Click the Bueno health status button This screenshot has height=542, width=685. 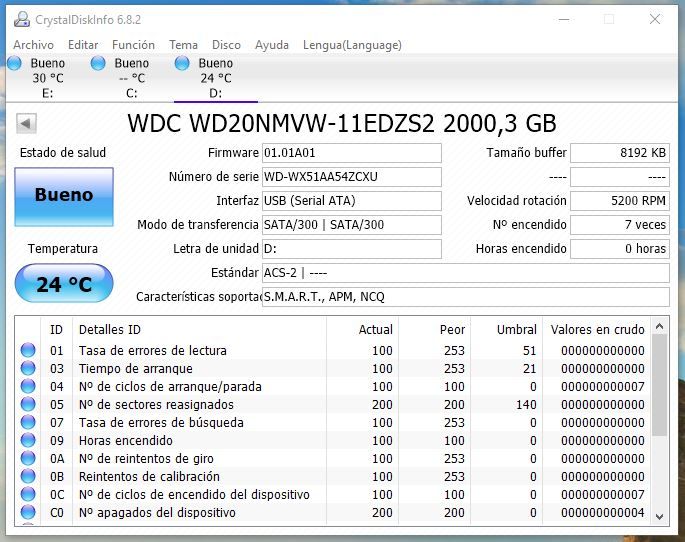pyautogui.click(x=64, y=196)
